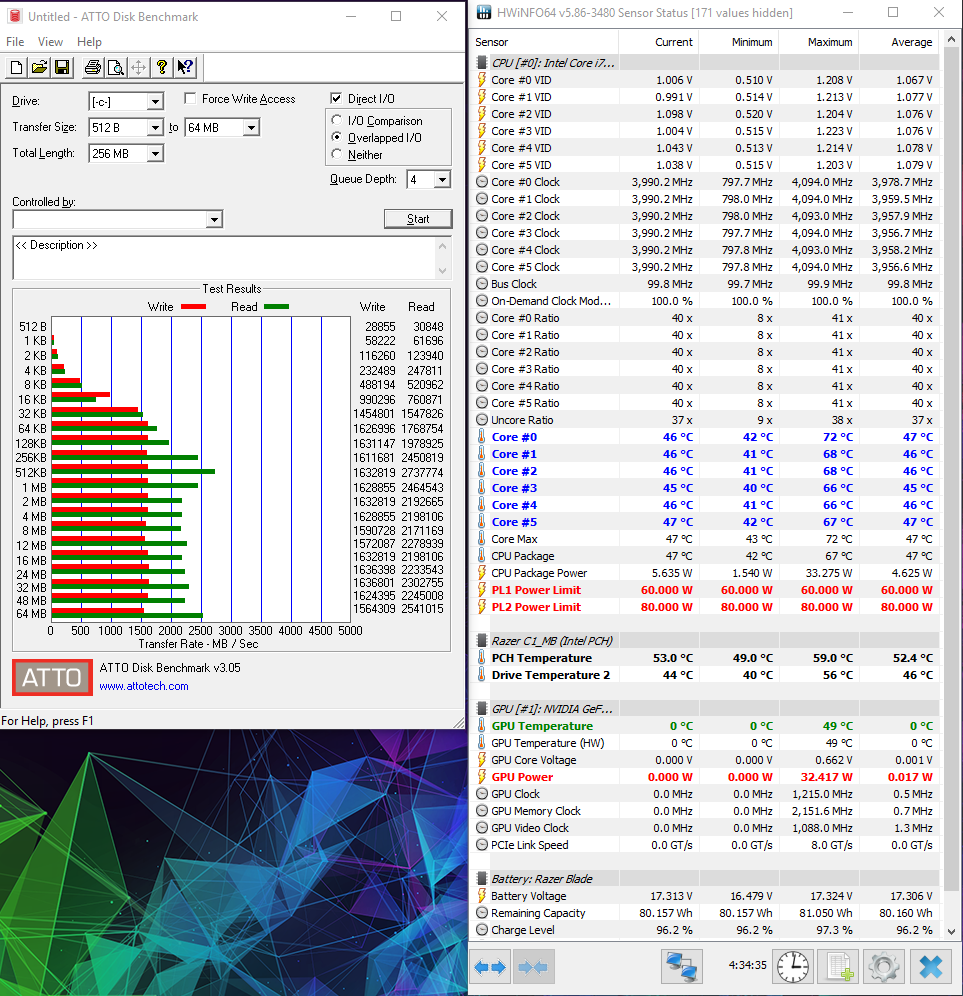963x996 pixels.
Task: Open the 64 MB upper transfer size dropdown
Action: [x=252, y=128]
